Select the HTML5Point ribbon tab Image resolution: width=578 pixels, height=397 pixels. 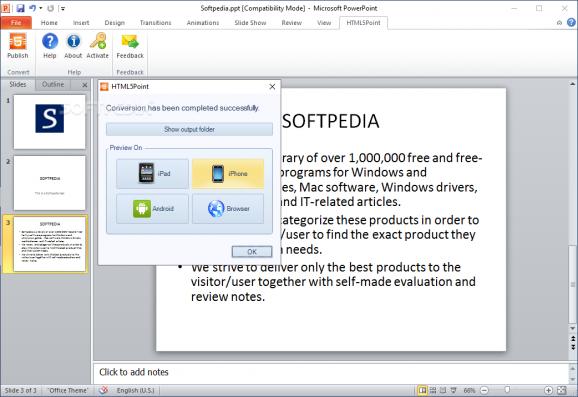[363, 23]
